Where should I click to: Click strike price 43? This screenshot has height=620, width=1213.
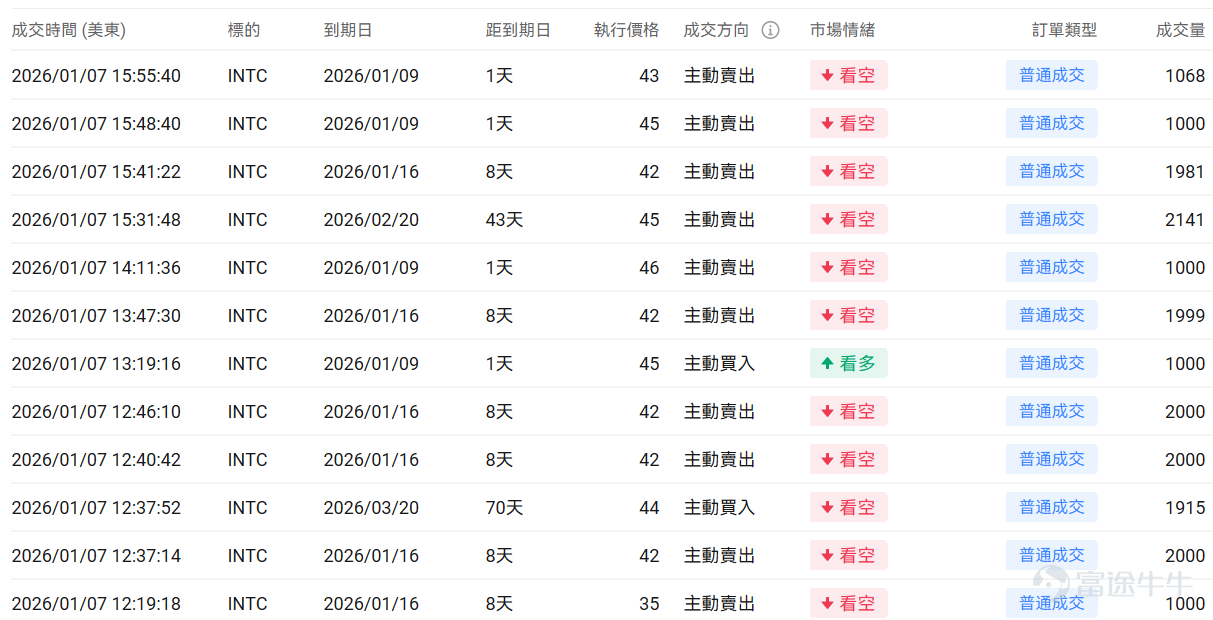(x=649, y=76)
